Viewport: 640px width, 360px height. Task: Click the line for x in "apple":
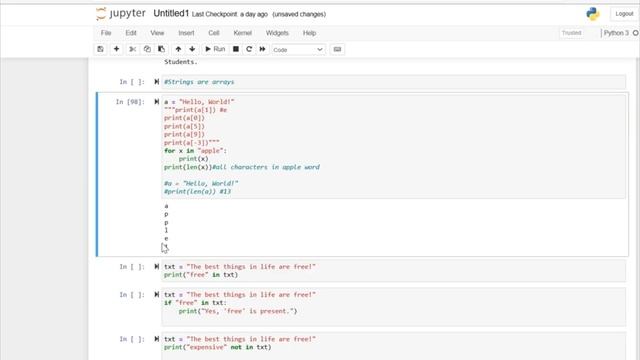click(x=195, y=151)
